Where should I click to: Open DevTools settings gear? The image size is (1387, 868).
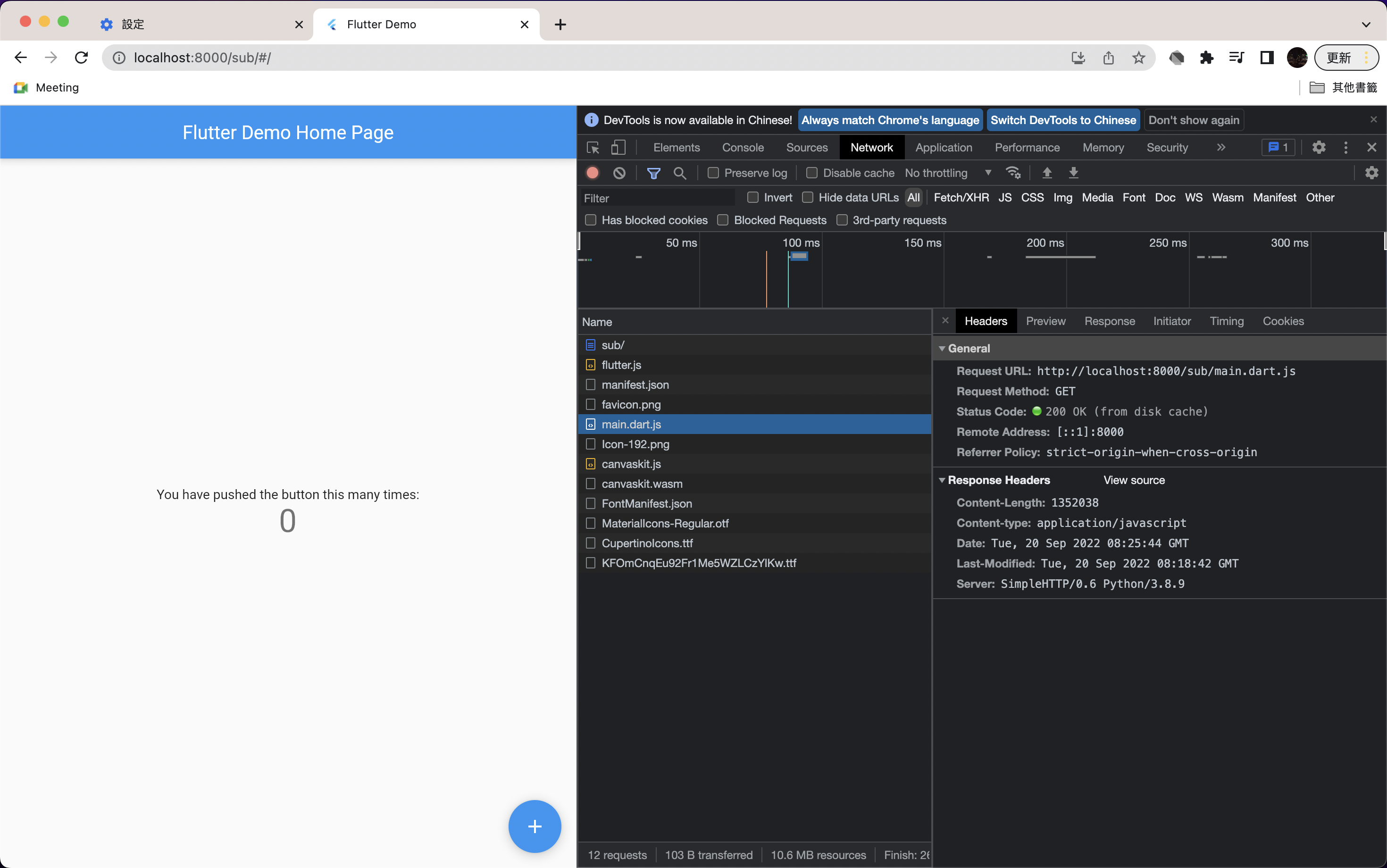tap(1318, 147)
